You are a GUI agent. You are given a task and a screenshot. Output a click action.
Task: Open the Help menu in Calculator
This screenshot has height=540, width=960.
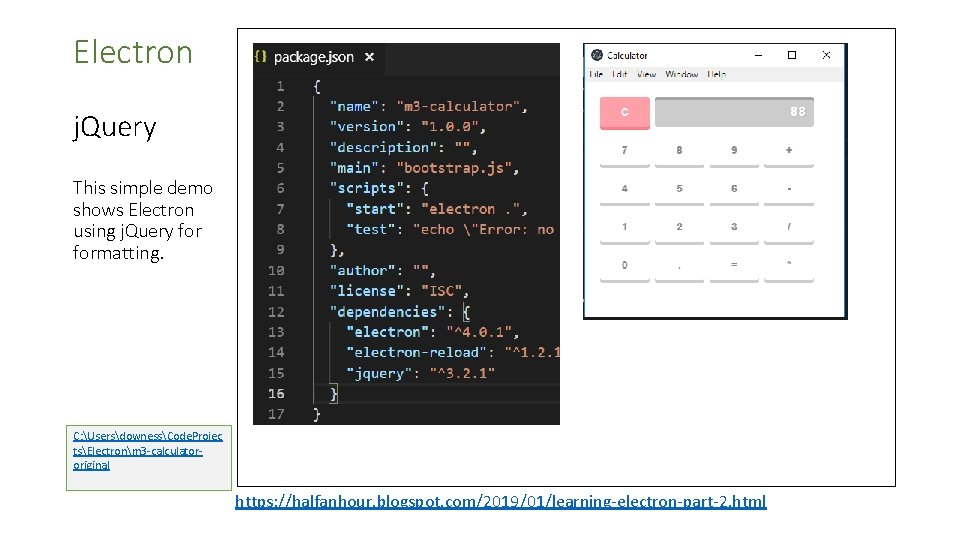(716, 74)
